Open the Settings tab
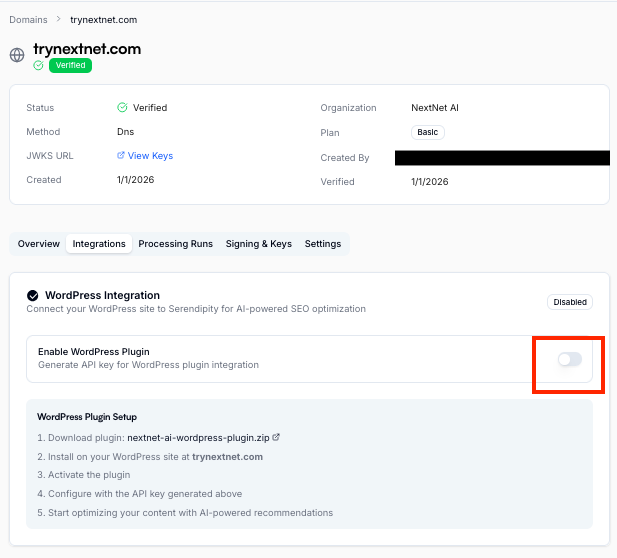The image size is (617, 558). [323, 244]
